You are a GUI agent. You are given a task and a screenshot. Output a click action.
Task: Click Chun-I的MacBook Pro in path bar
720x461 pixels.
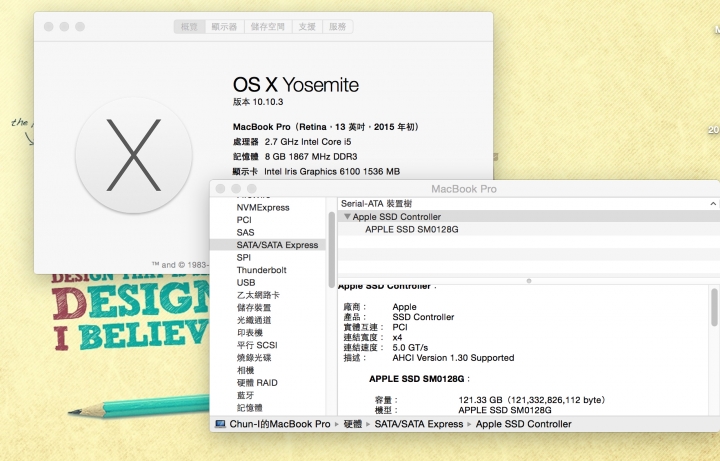[280, 424]
